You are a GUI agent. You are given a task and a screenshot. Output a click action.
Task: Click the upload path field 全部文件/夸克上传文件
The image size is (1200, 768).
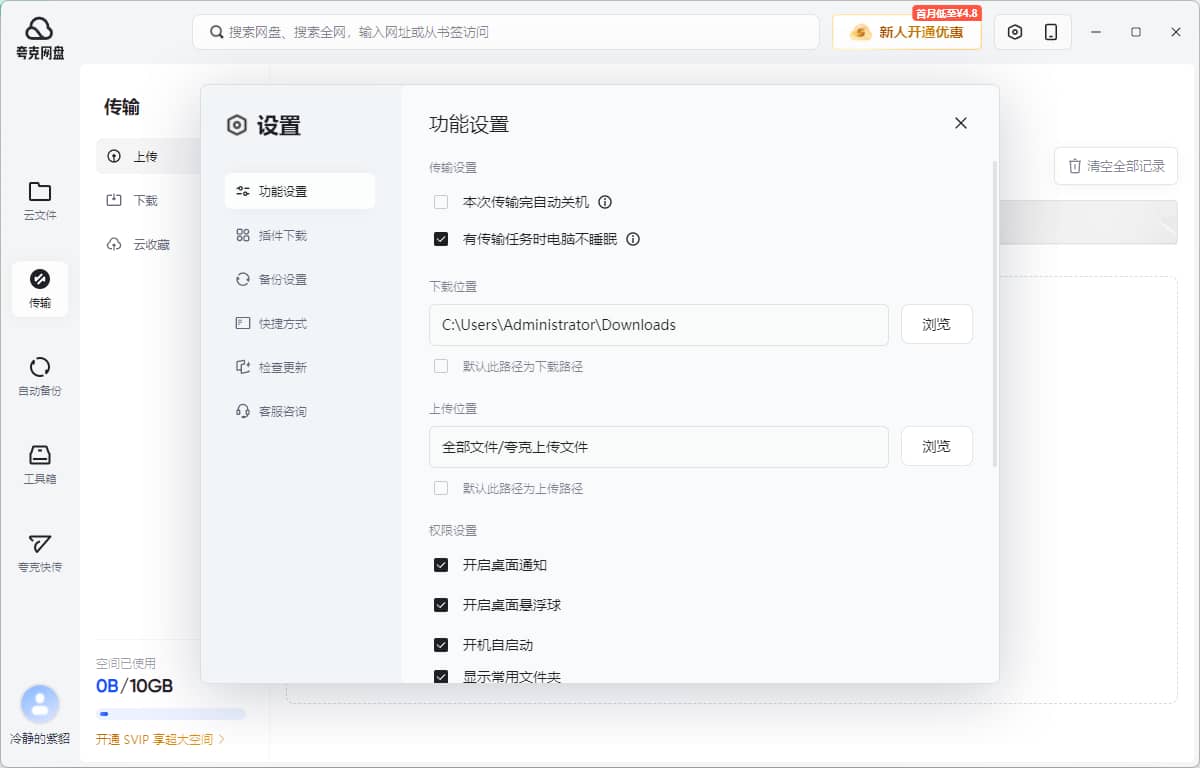coord(659,447)
